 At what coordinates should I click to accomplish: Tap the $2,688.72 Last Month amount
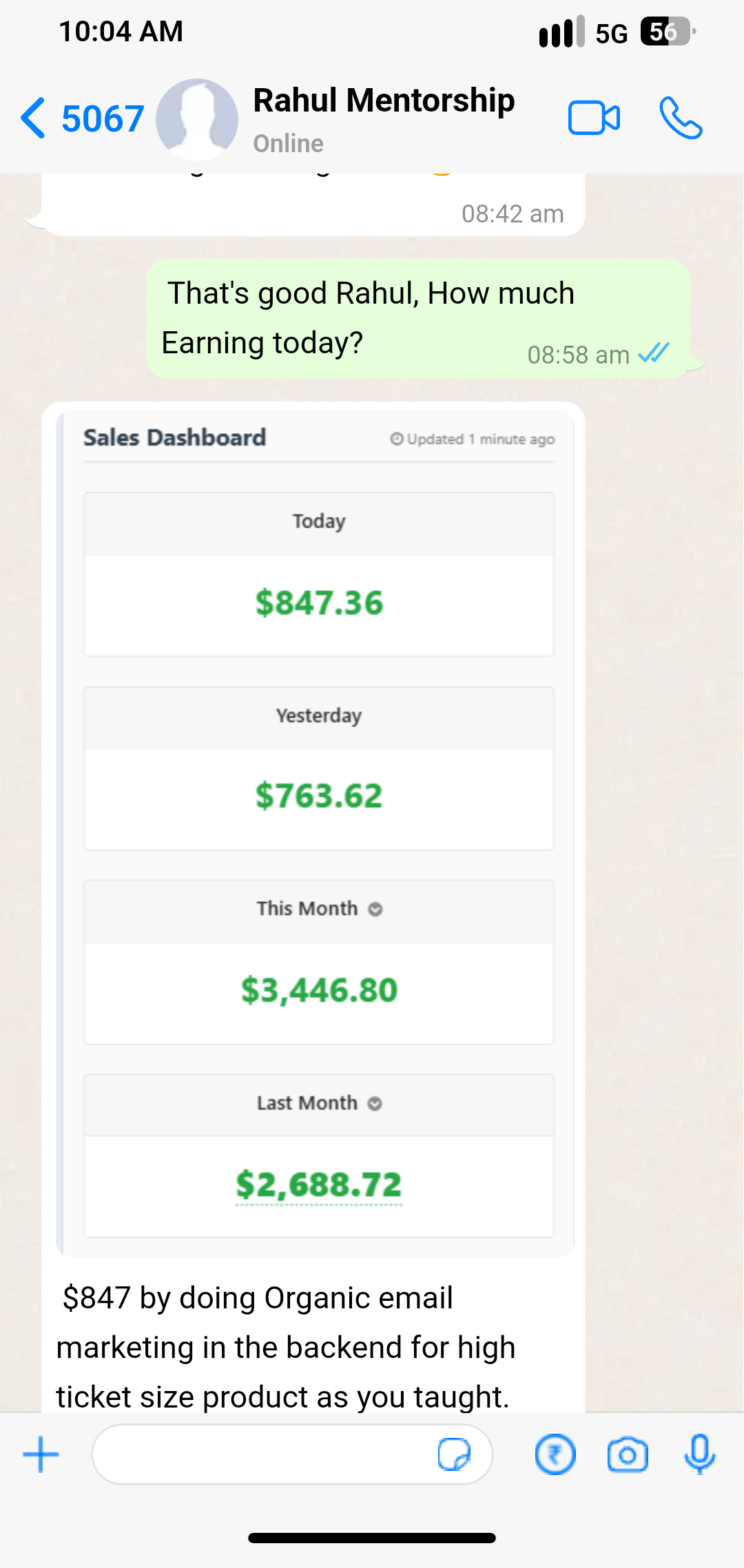click(319, 1185)
